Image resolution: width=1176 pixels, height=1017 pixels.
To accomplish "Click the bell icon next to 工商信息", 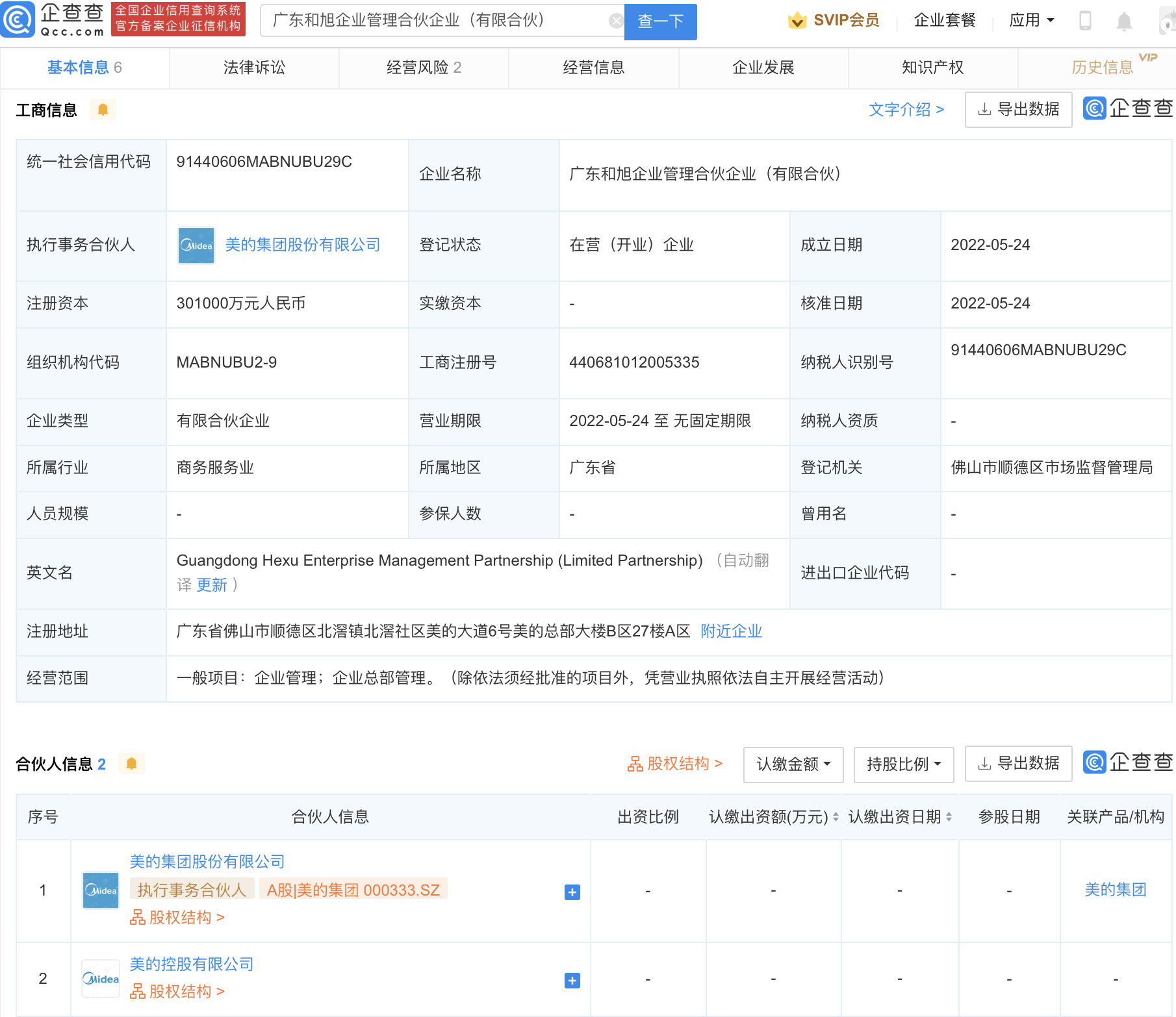I will pyautogui.click(x=103, y=110).
